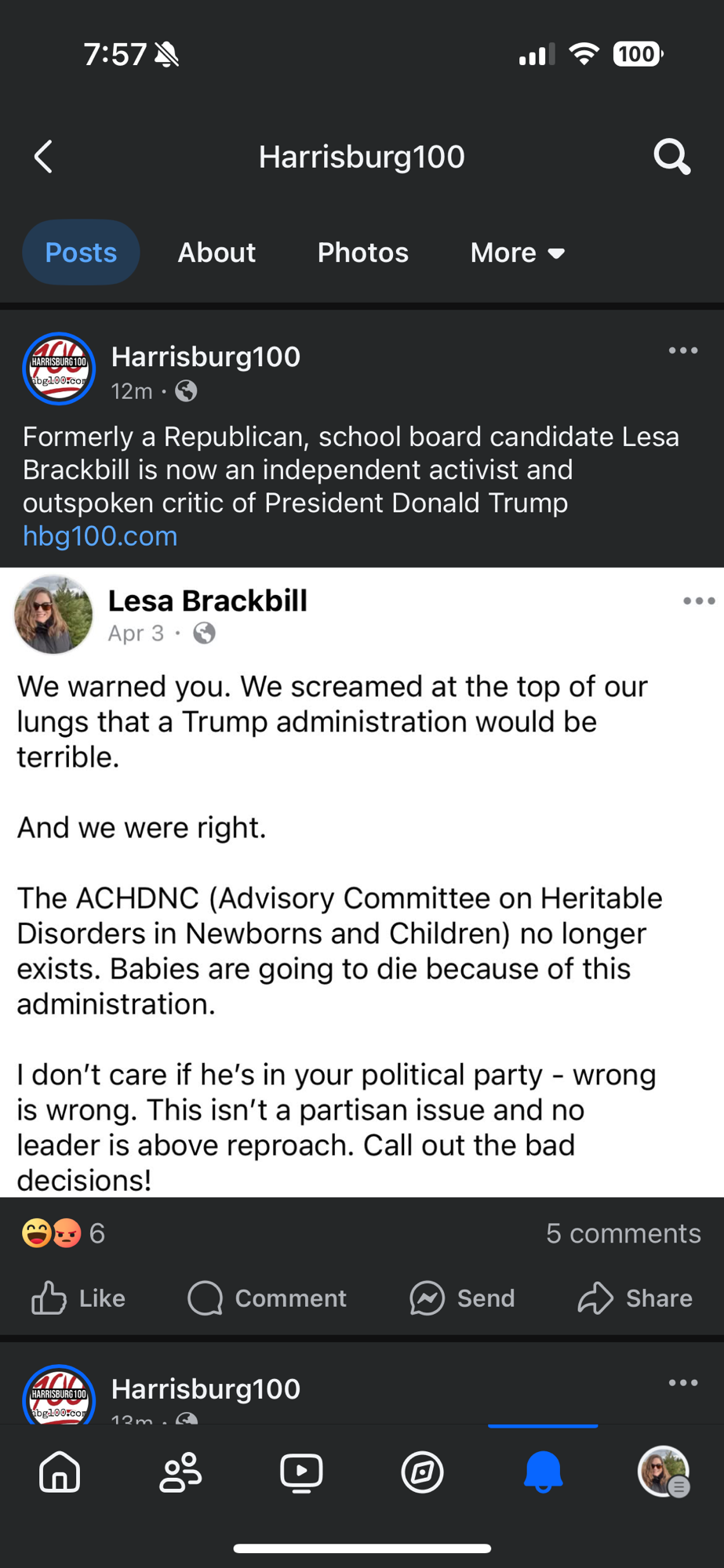Send post via Messenger Send button

(x=463, y=1298)
